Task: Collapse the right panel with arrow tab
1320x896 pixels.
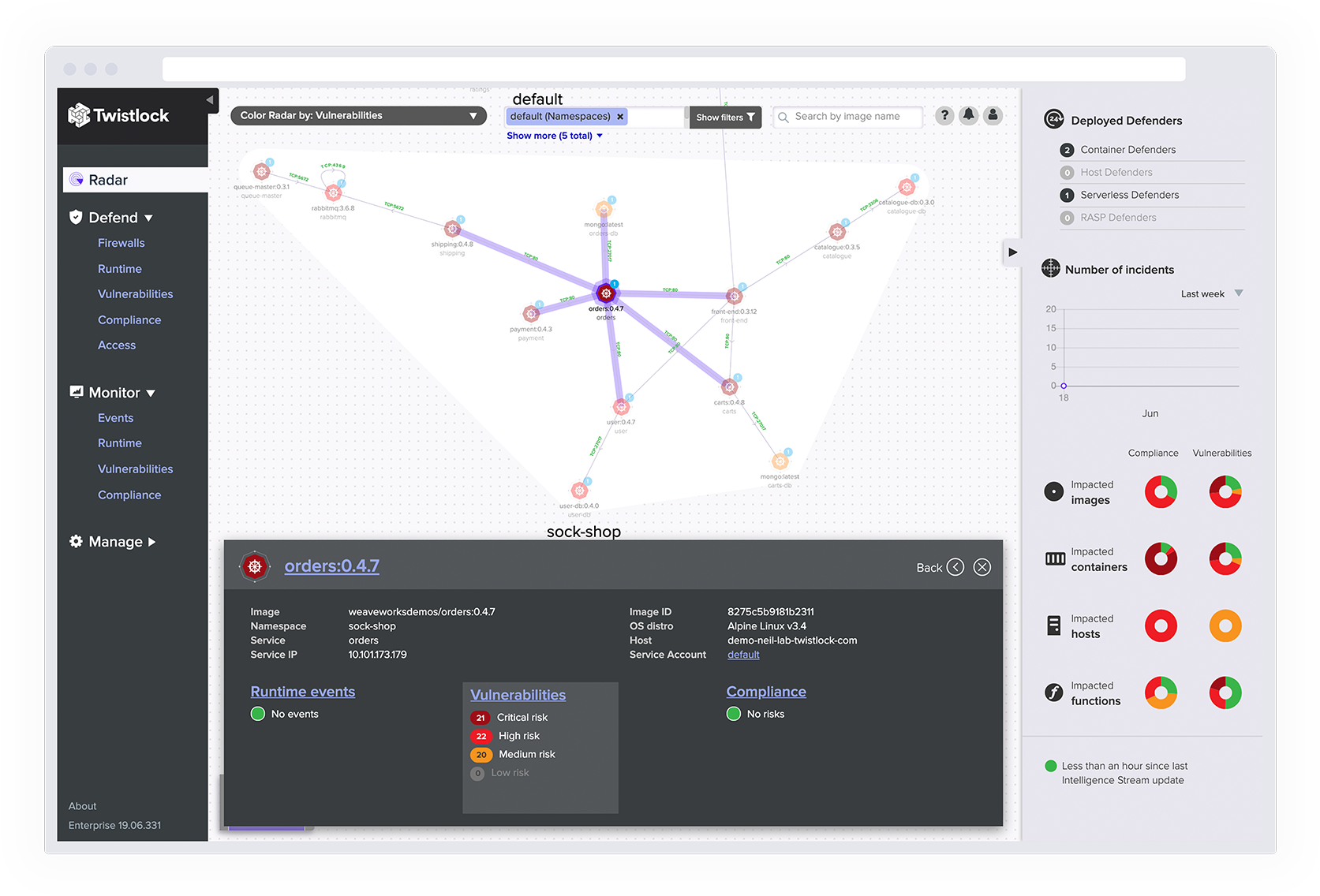Action: pyautogui.click(x=1012, y=252)
